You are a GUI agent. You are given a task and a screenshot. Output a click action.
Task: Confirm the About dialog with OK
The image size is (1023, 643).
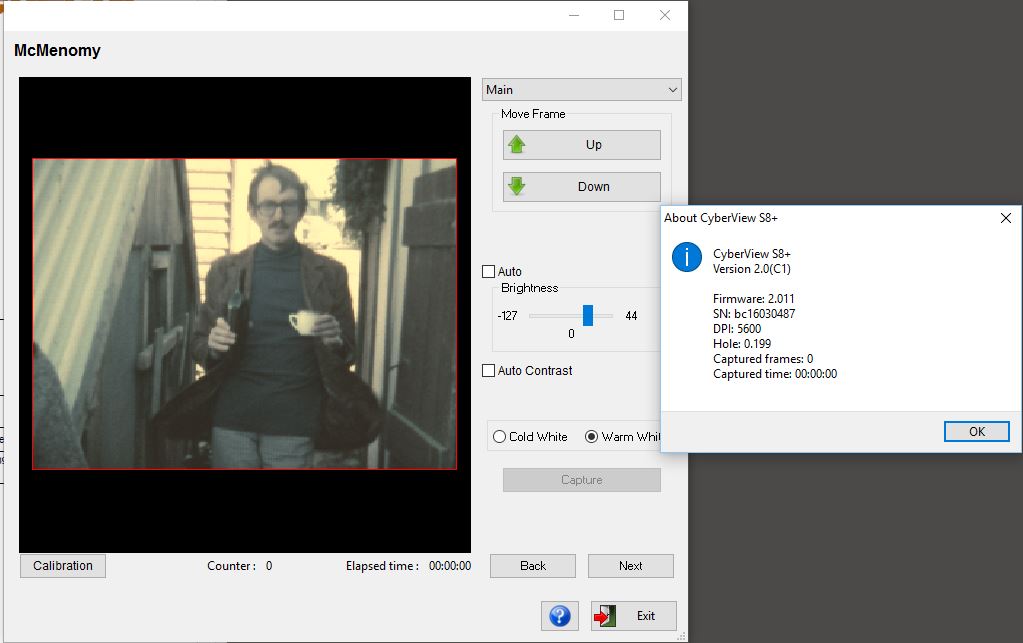(976, 432)
